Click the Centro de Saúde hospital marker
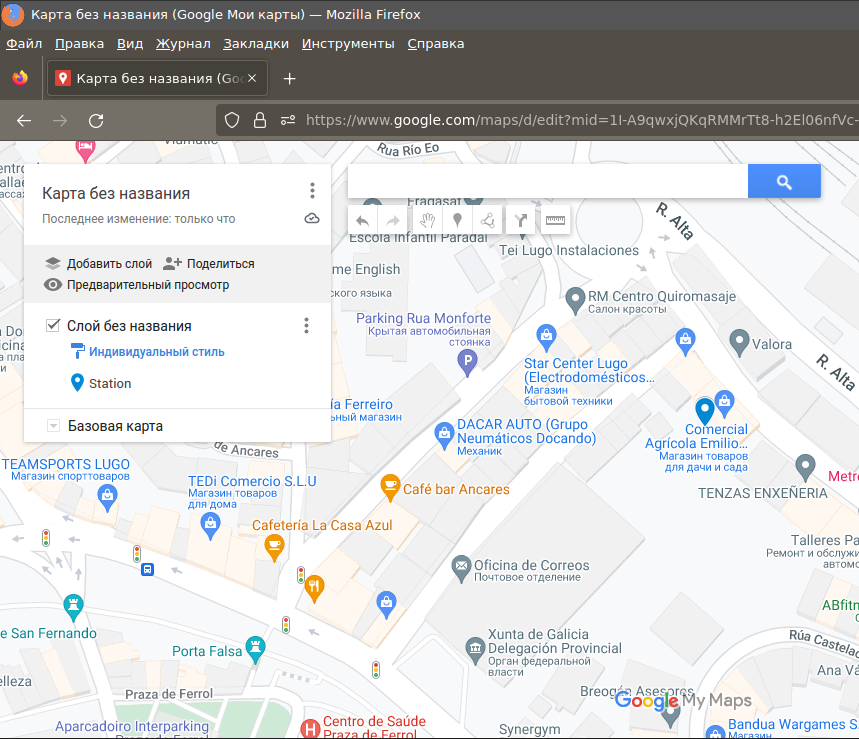 (311, 729)
